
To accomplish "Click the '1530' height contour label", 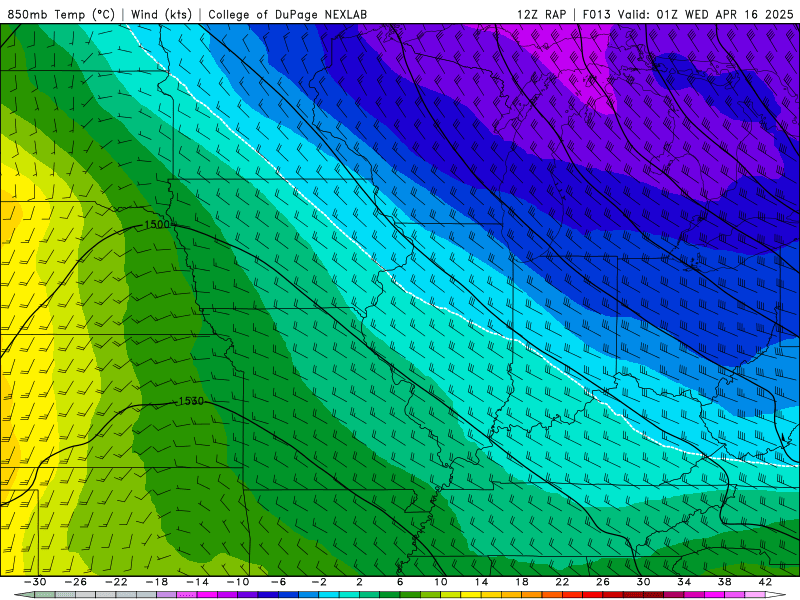I will coord(191,402).
